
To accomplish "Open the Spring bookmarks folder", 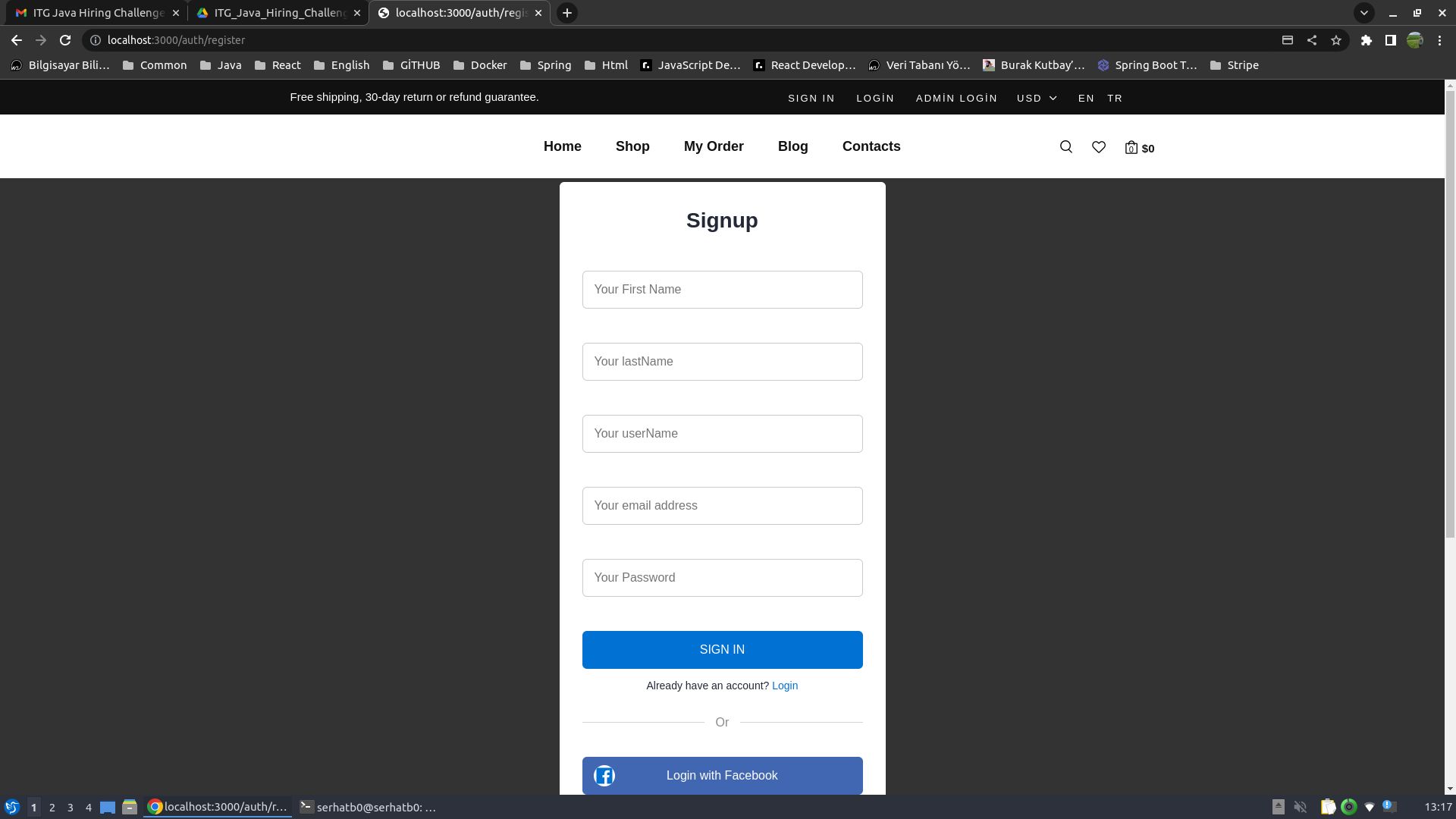I will point(545,65).
